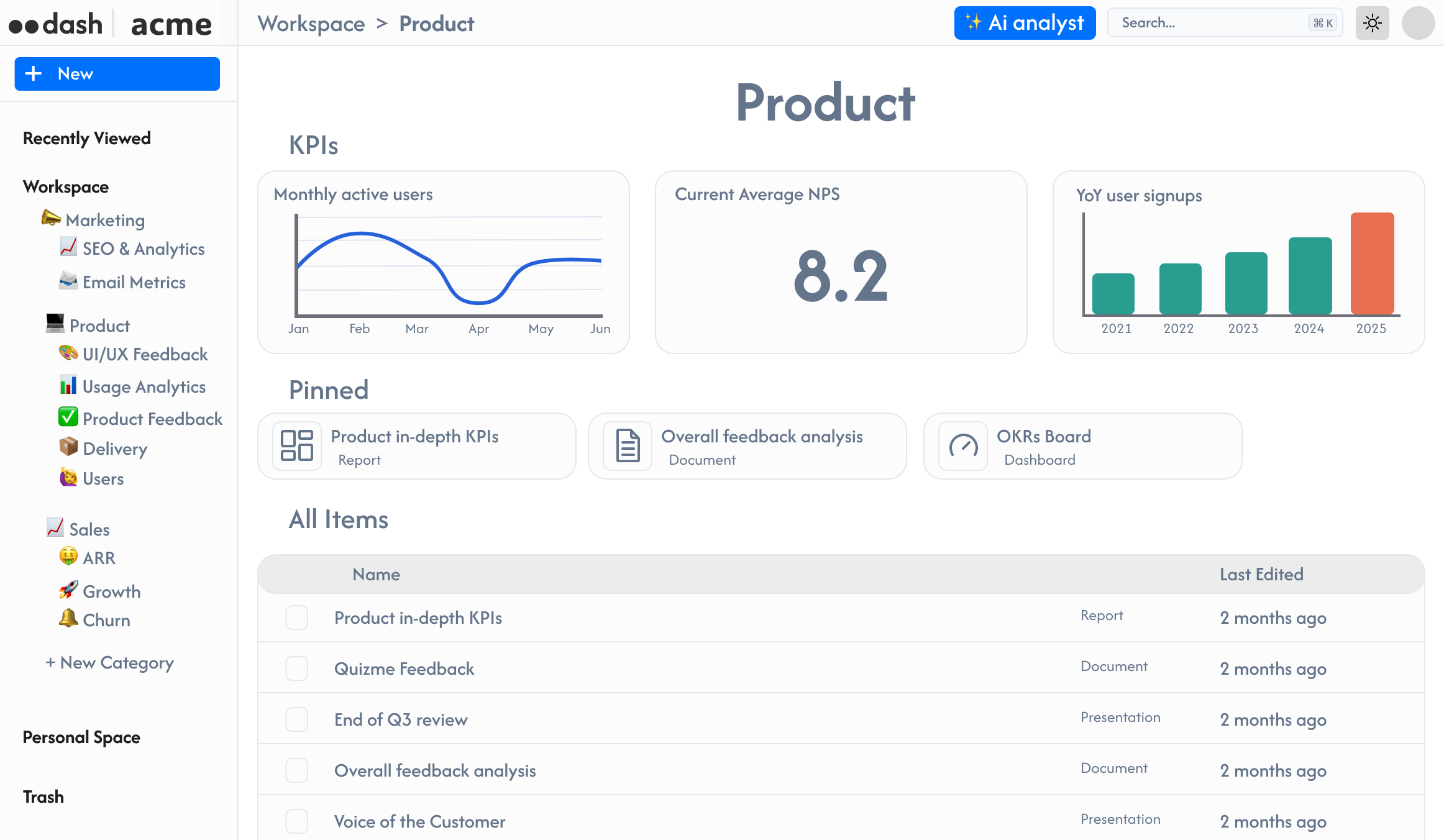1444x840 pixels.
Task: Tick the End of Q3 review checkbox
Action: pyautogui.click(x=296, y=719)
